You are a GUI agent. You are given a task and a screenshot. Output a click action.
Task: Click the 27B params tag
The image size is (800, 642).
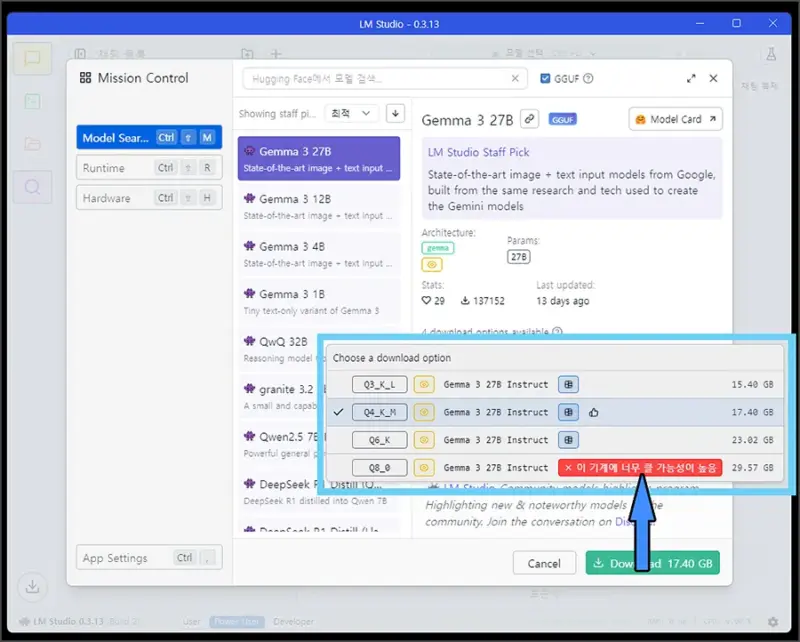[518, 256]
